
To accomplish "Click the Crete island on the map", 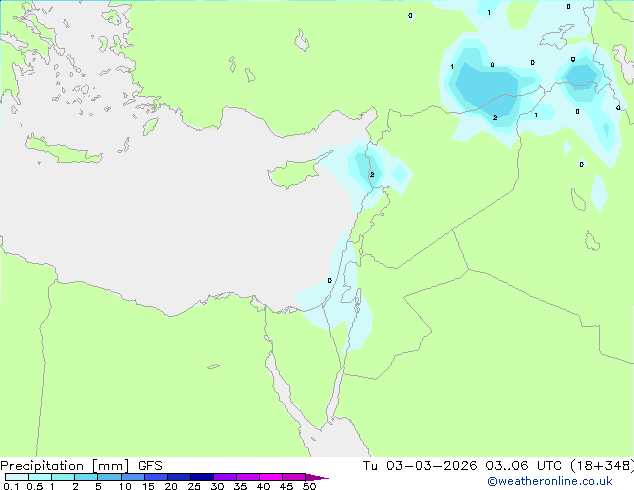I will coord(63,150).
